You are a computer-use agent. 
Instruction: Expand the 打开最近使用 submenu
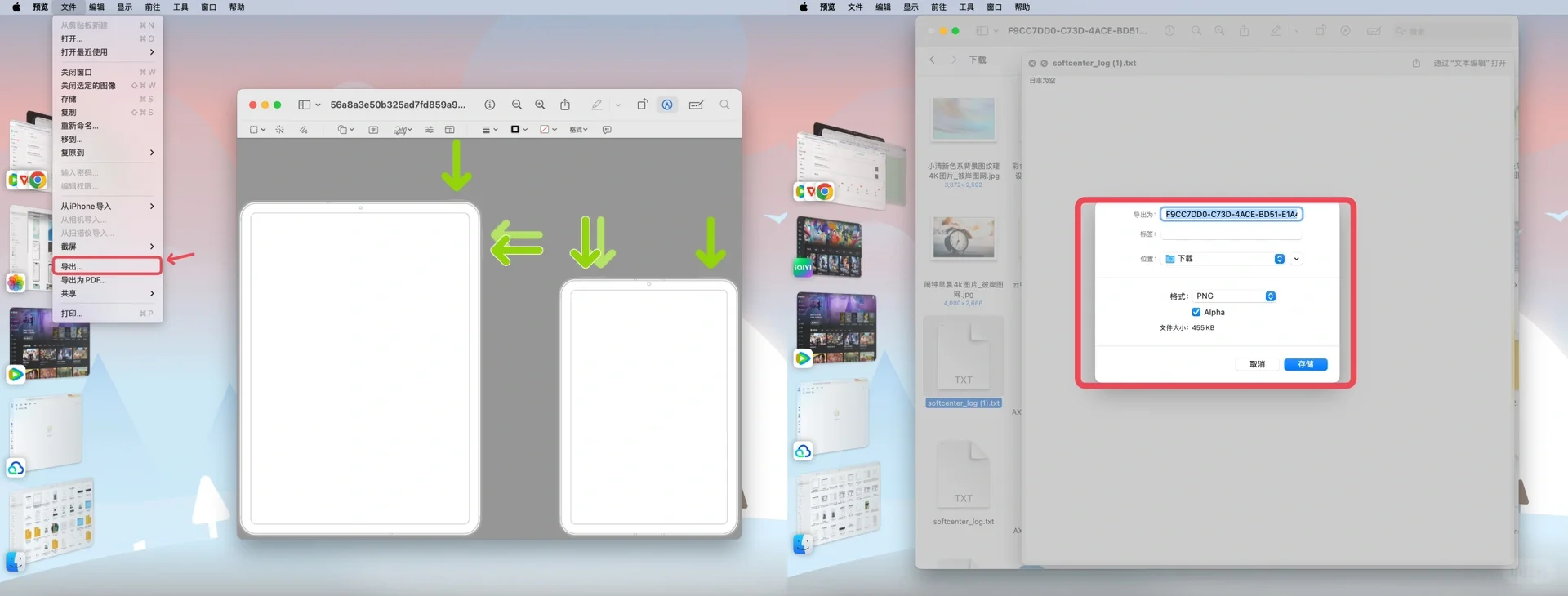(108, 52)
